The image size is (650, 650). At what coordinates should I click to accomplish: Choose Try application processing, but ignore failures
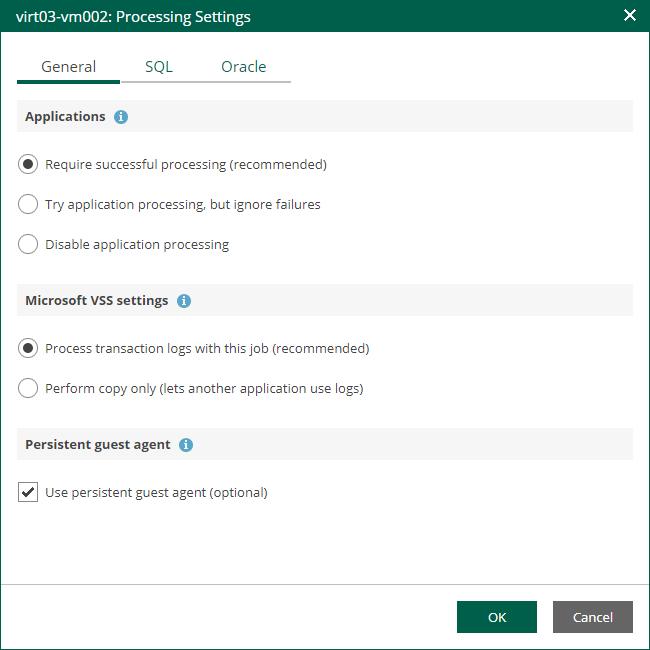(28, 204)
